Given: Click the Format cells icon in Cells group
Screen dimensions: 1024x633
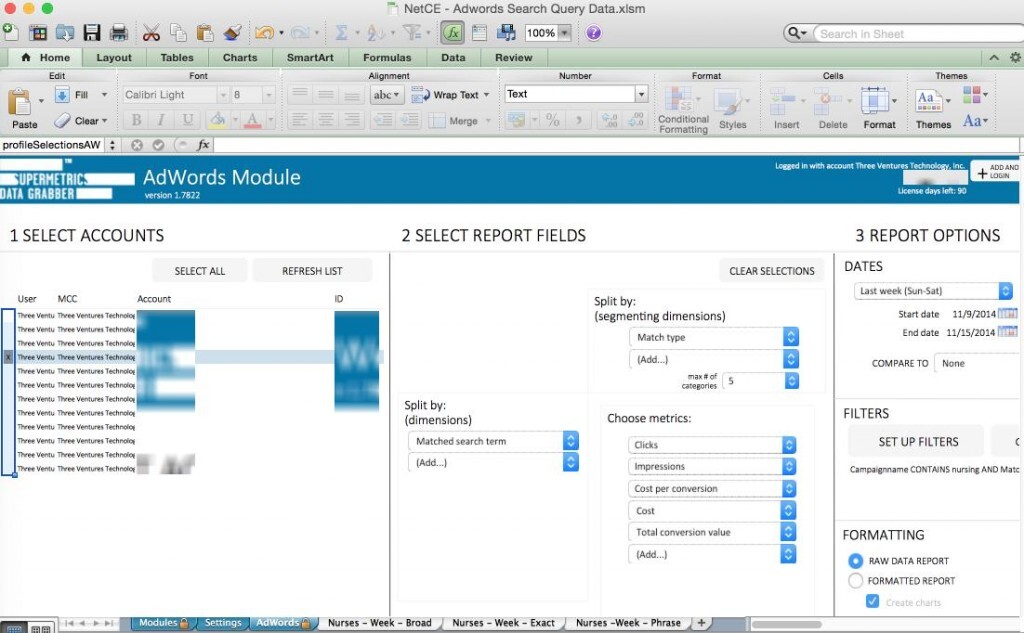Looking at the screenshot, I should pos(875,101).
